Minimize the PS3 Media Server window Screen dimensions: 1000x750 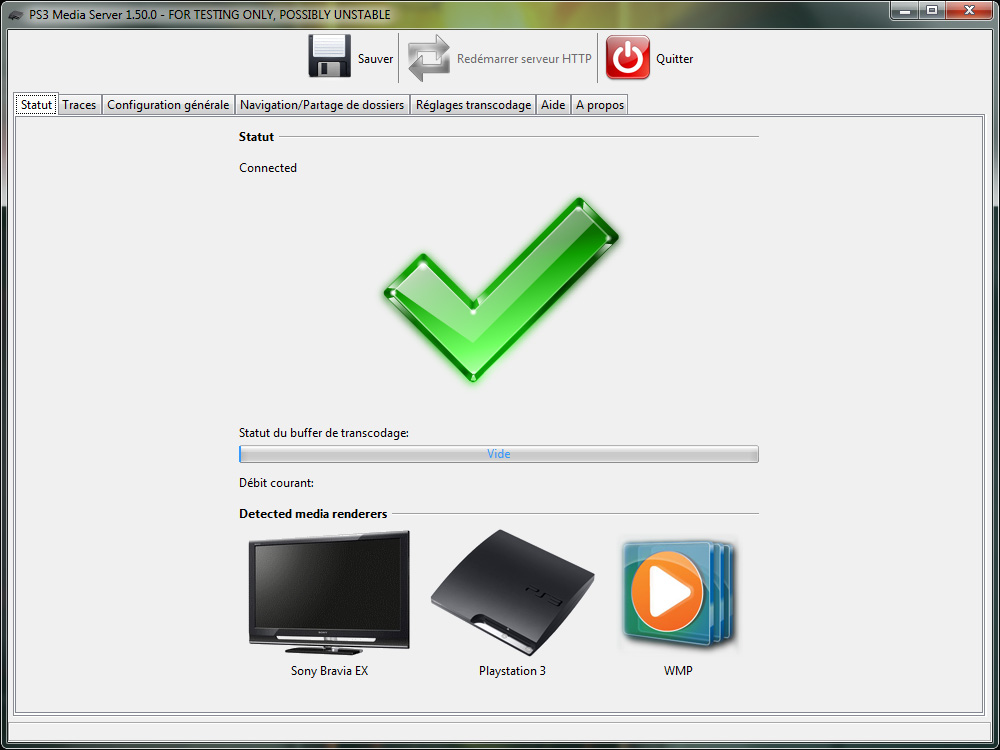coord(904,10)
